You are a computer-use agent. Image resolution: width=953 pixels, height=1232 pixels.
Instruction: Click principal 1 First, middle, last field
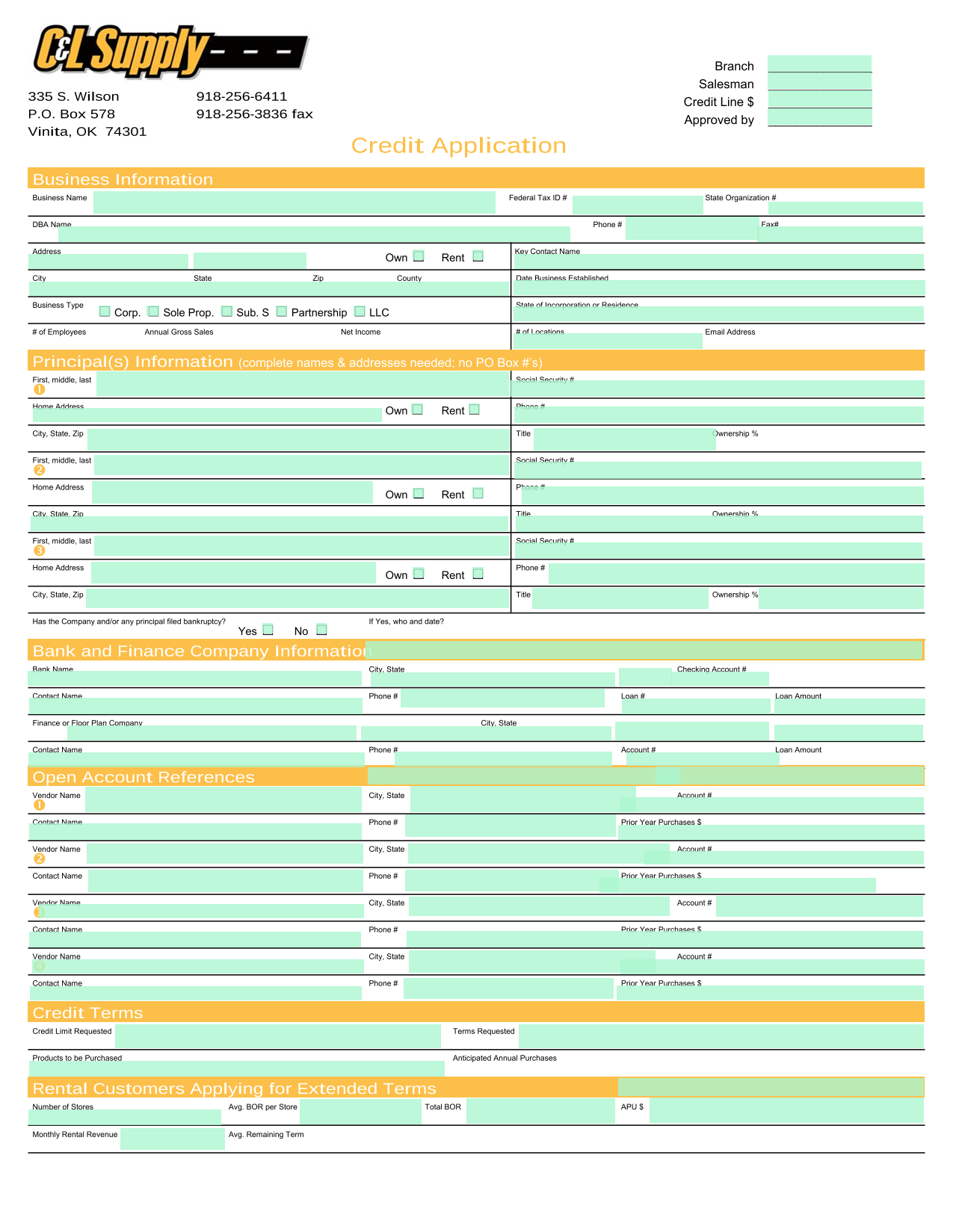pos(303,384)
